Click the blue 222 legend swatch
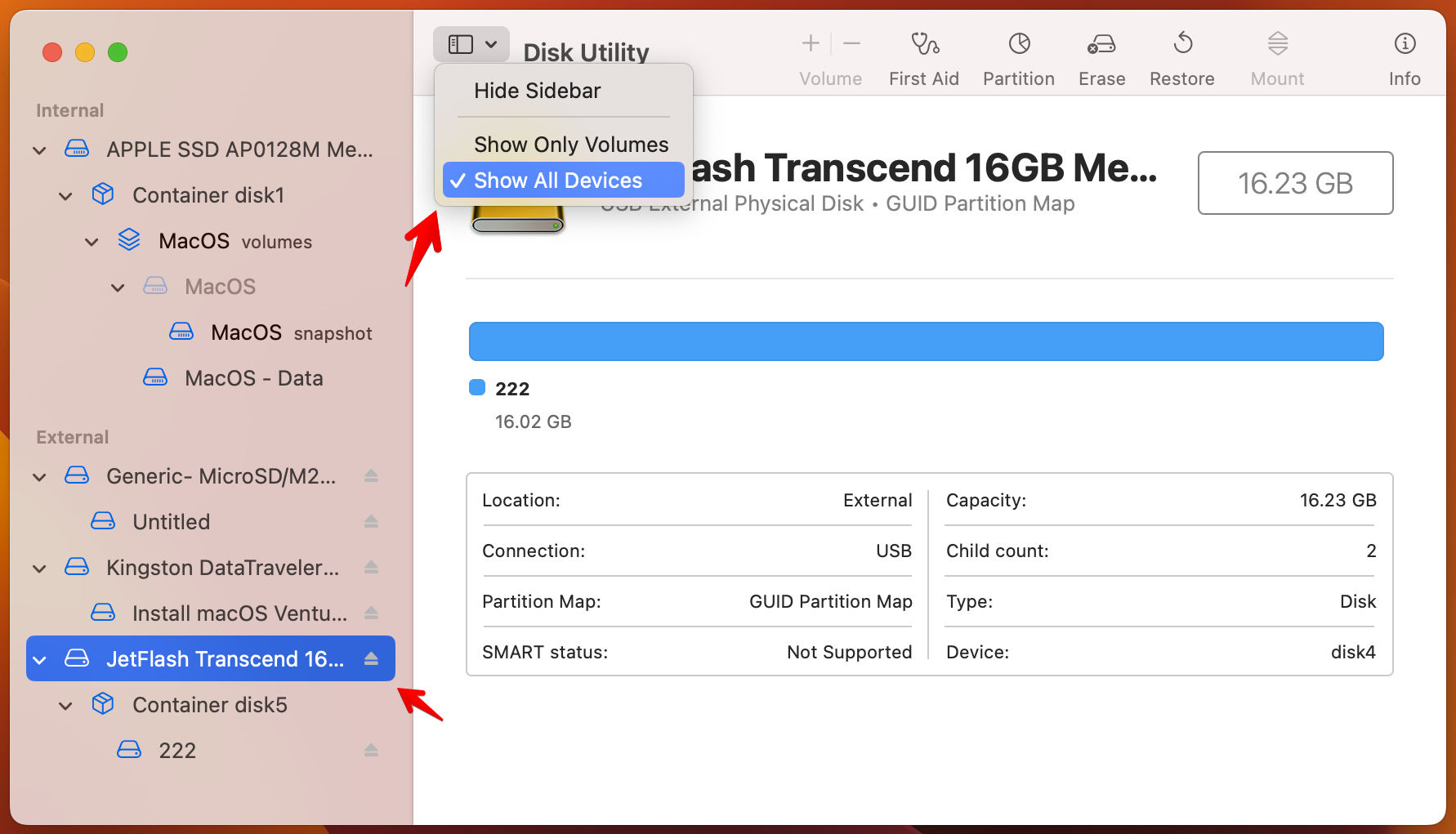The image size is (1456, 834). (x=477, y=388)
